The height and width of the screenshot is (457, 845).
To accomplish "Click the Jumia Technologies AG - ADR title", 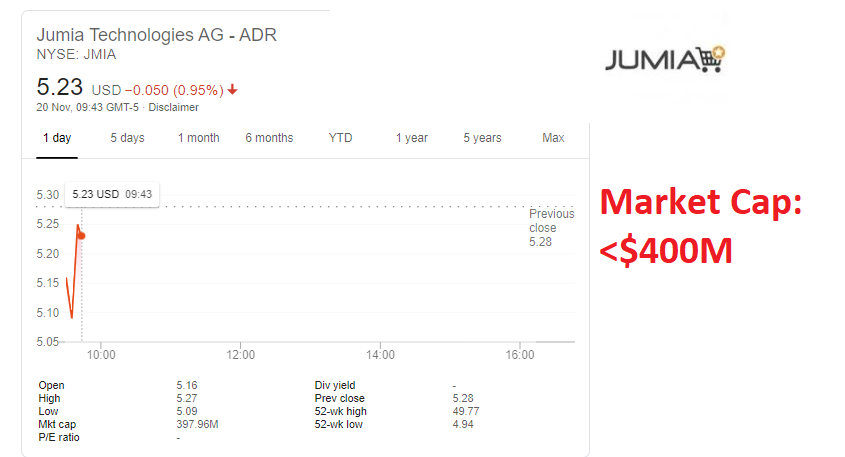I will [157, 35].
